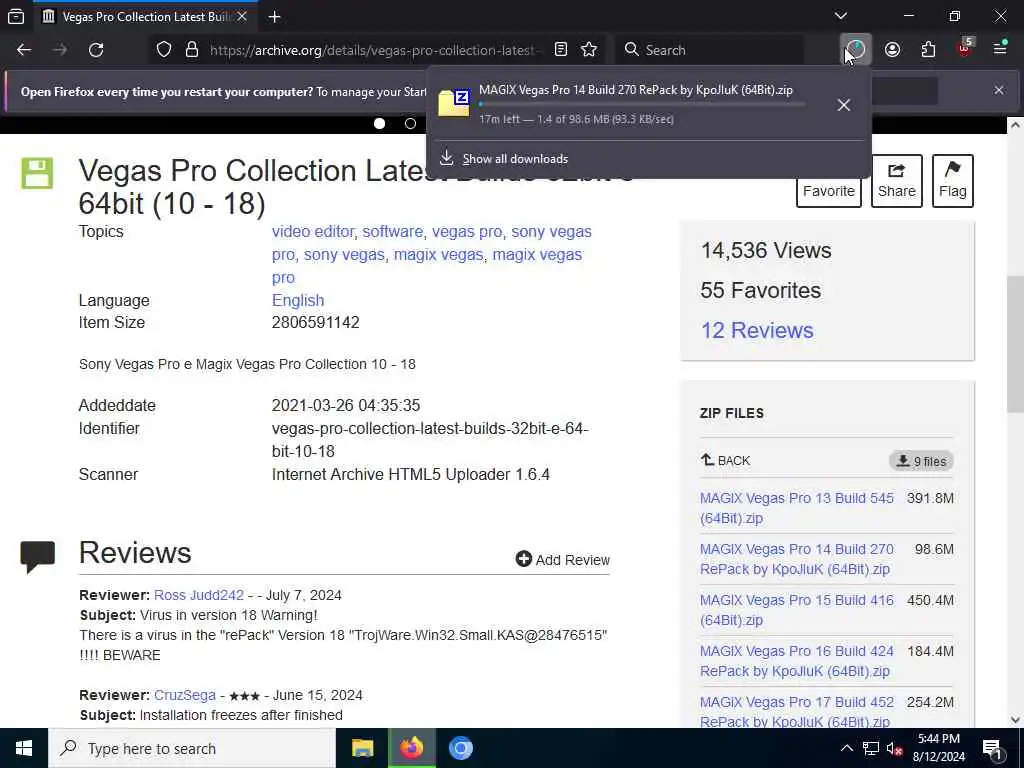Open the 12 Reviews link
Image resolution: width=1024 pixels, height=768 pixels.
[x=757, y=330]
